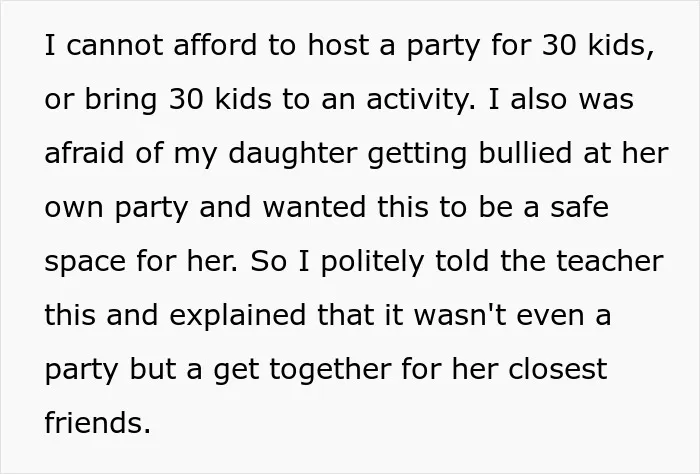Click the word "politely"
This screenshot has height=474, width=700.
(373, 262)
